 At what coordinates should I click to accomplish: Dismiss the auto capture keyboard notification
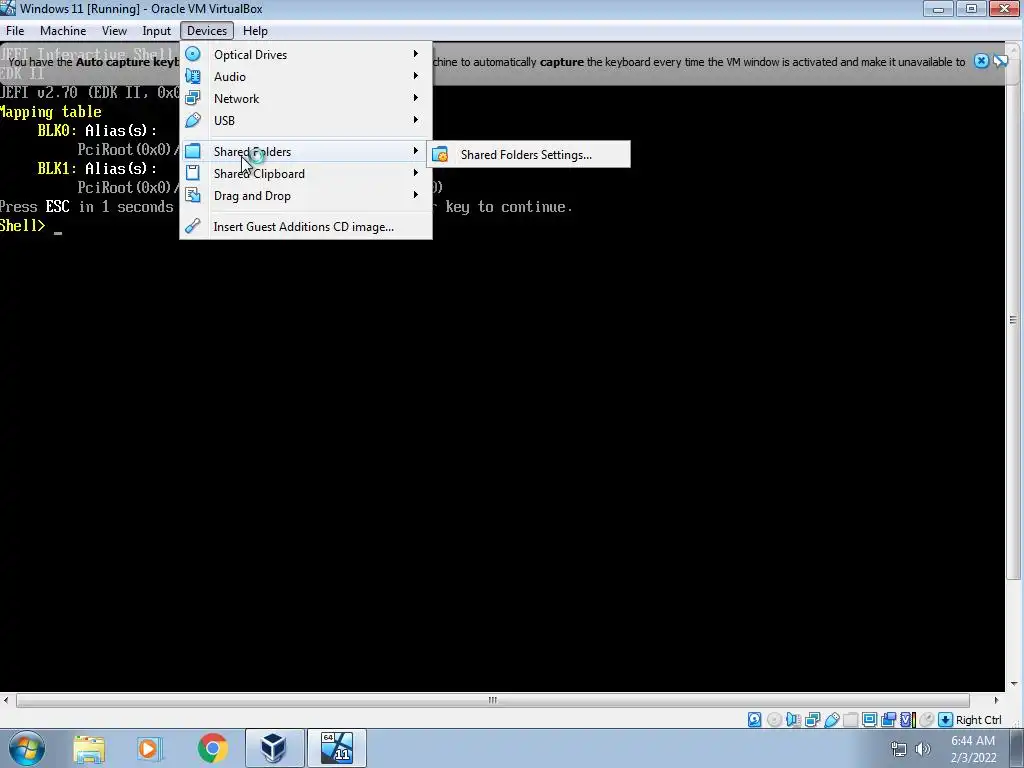pyautogui.click(x=981, y=61)
